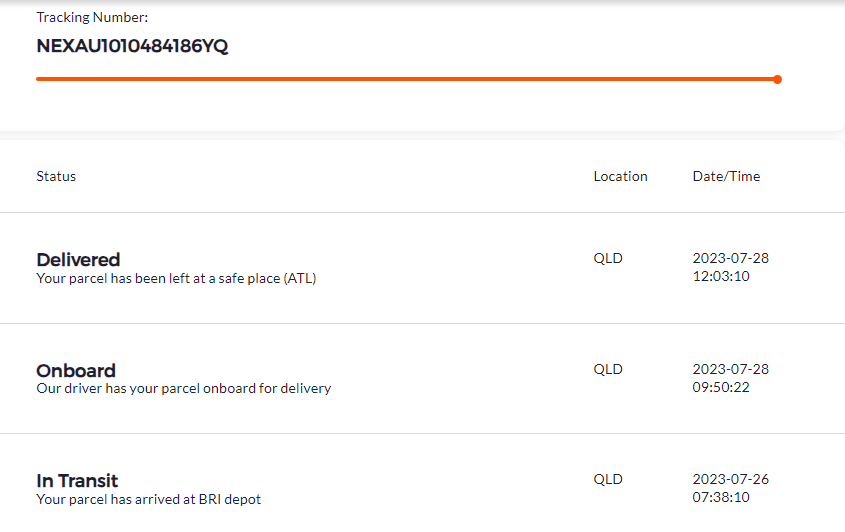Click the Location column header
Image resolution: width=845 pixels, height=532 pixels.
[620, 176]
